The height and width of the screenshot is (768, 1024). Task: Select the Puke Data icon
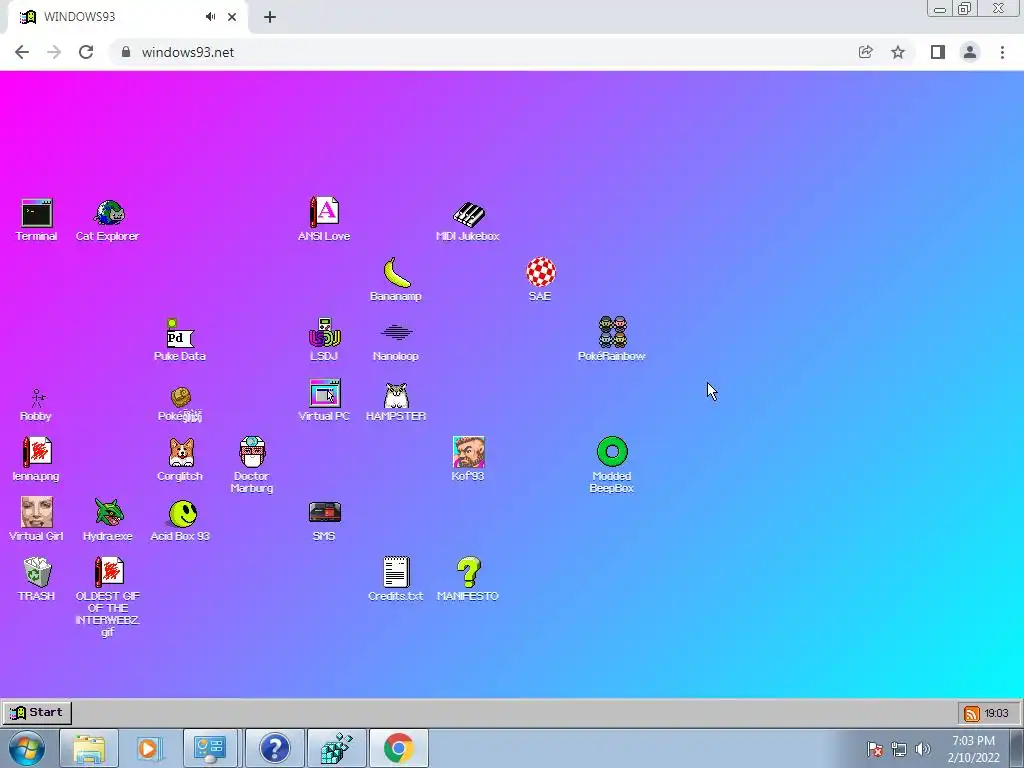coord(180,340)
